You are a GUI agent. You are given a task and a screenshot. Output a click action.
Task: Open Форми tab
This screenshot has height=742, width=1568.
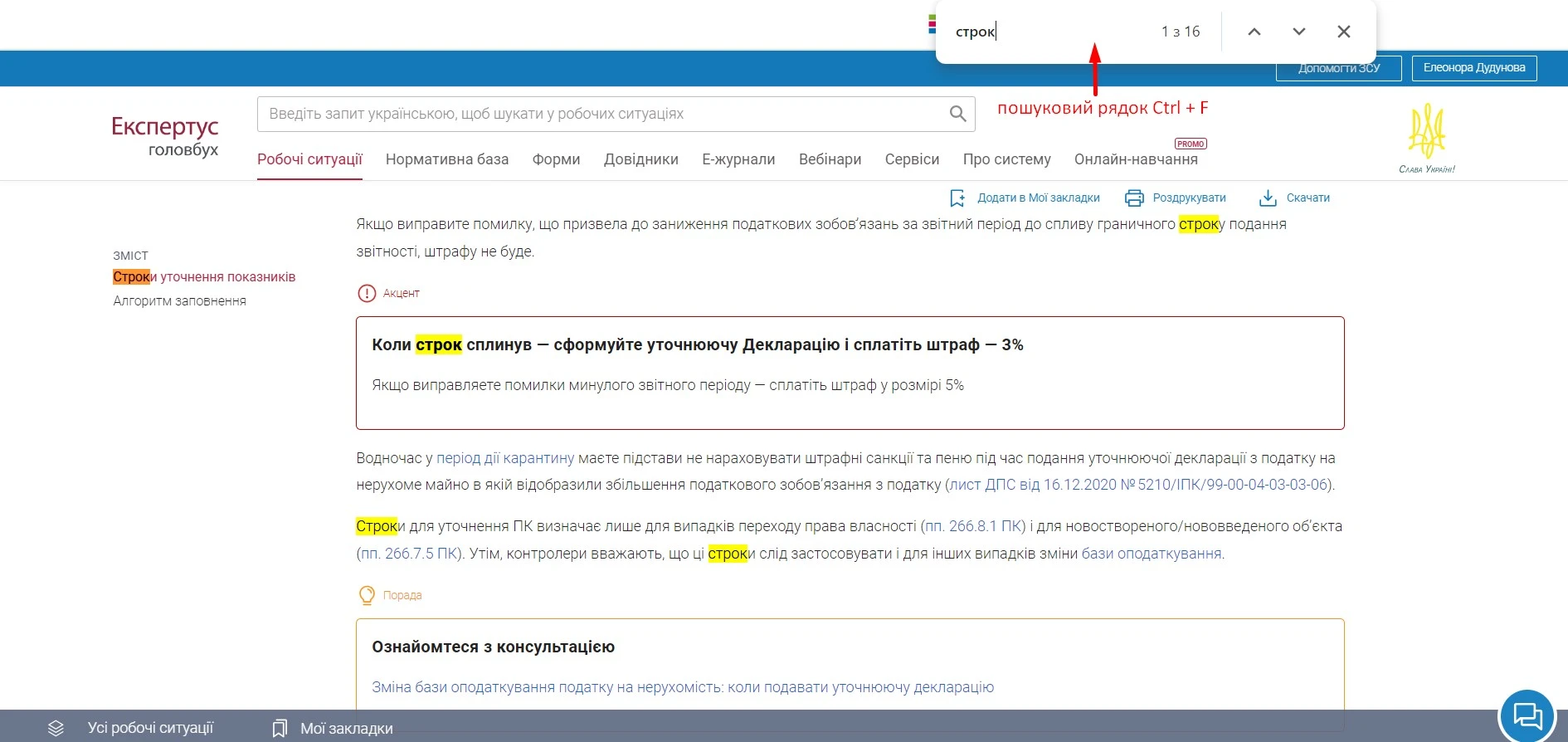(556, 159)
